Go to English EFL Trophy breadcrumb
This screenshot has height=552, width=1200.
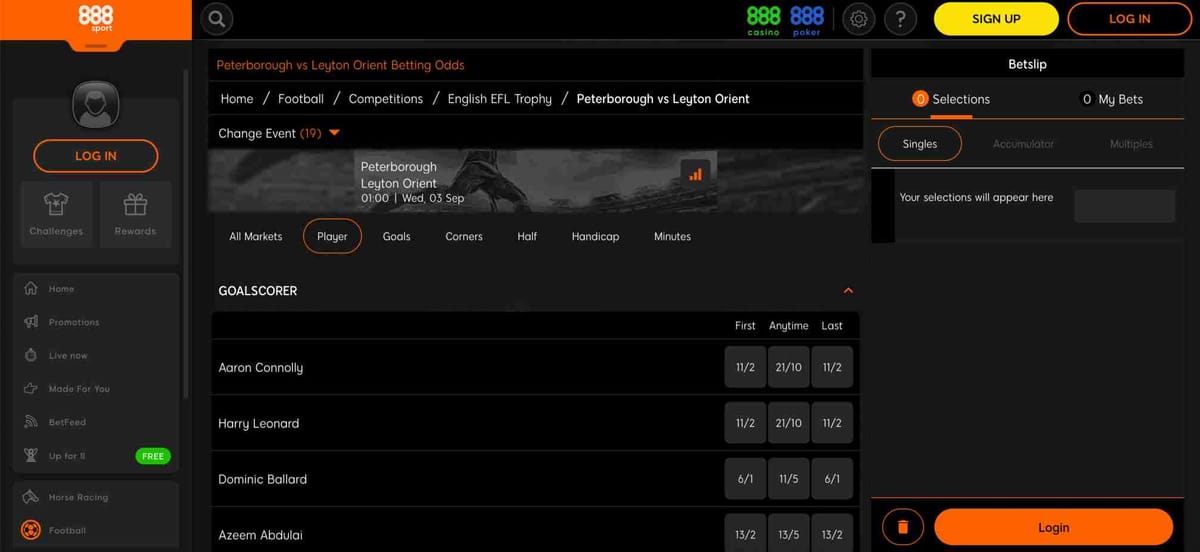500,99
